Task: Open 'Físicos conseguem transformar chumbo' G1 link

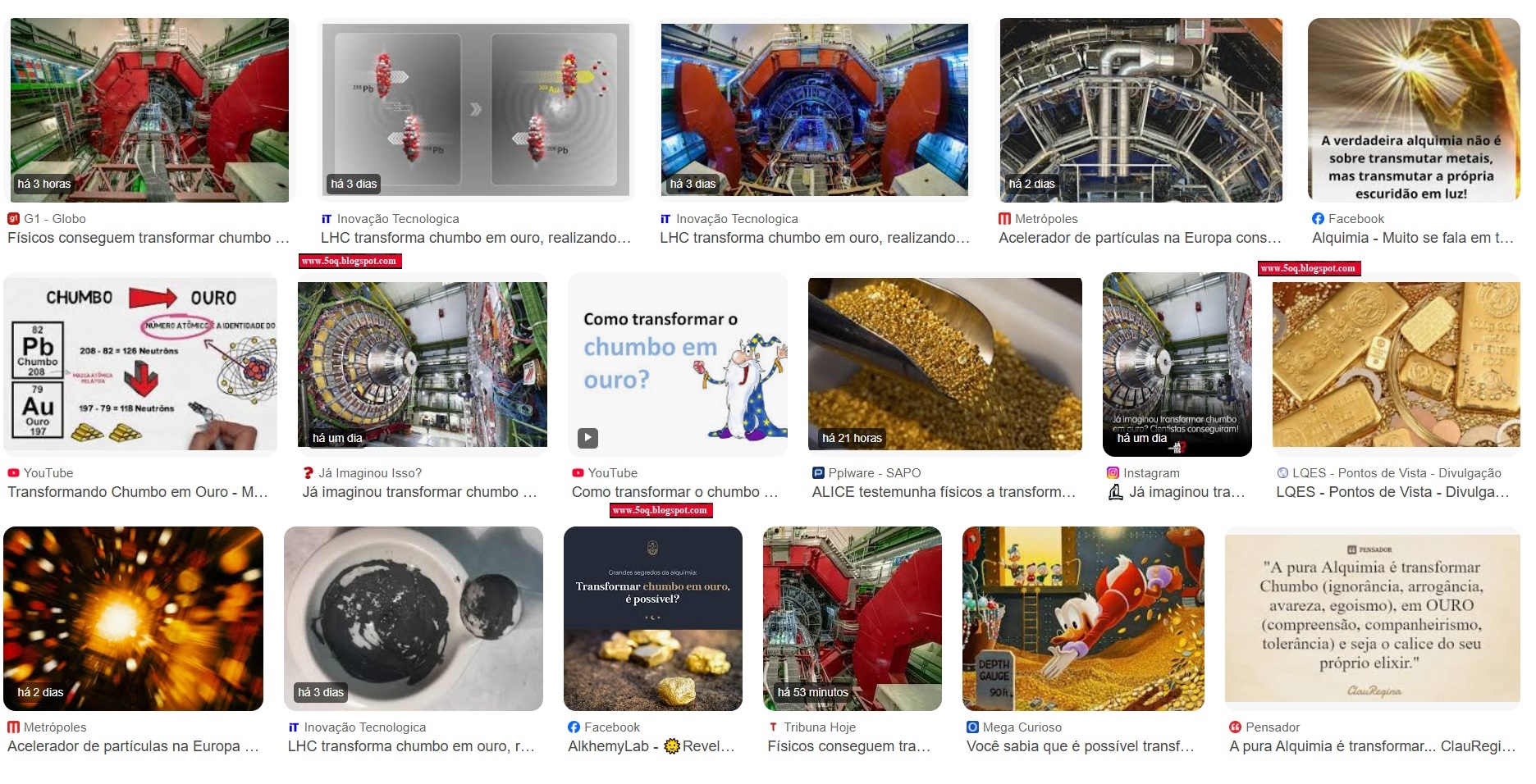Action: (x=149, y=238)
